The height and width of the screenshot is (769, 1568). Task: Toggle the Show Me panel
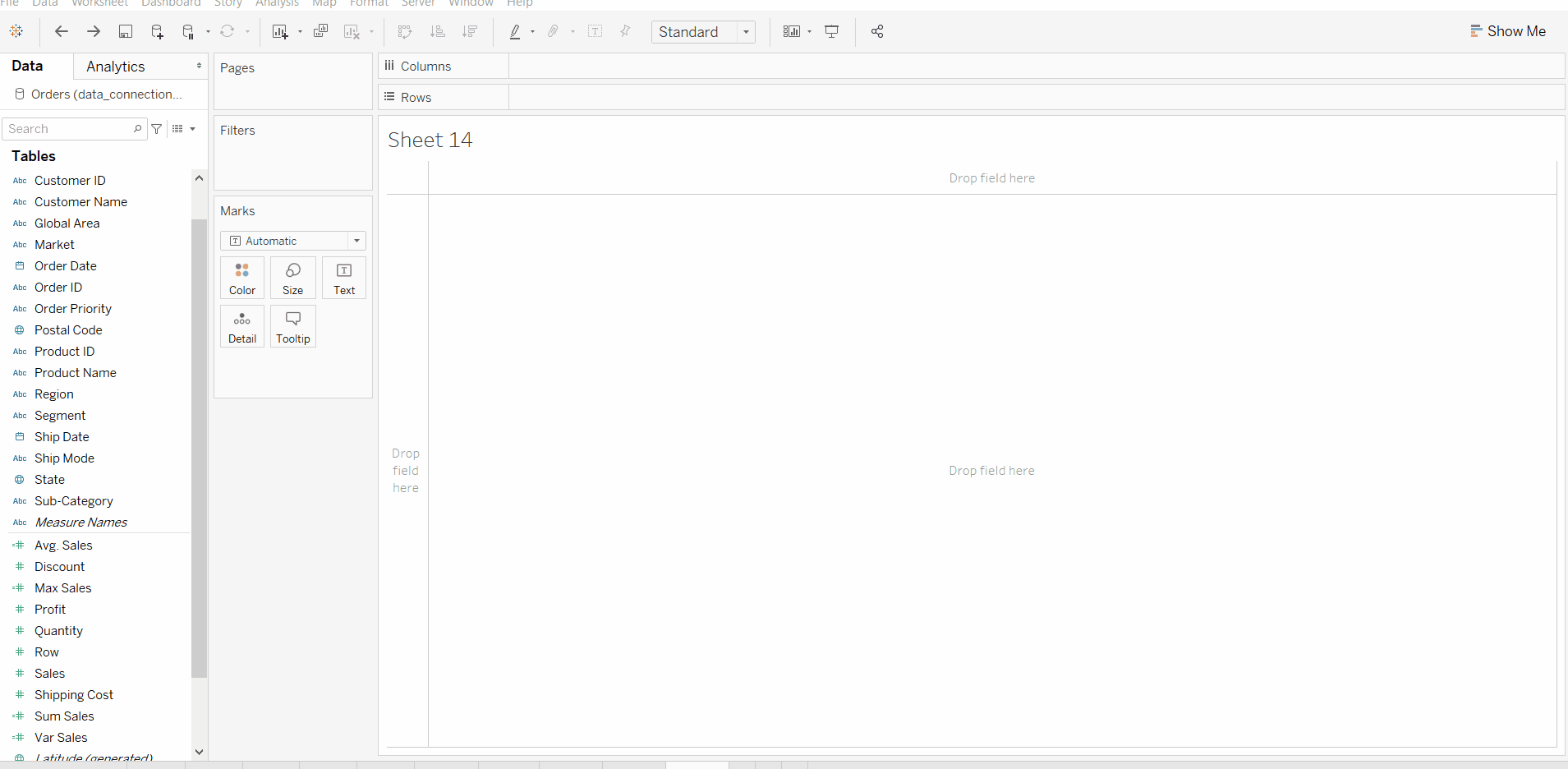point(1507,31)
